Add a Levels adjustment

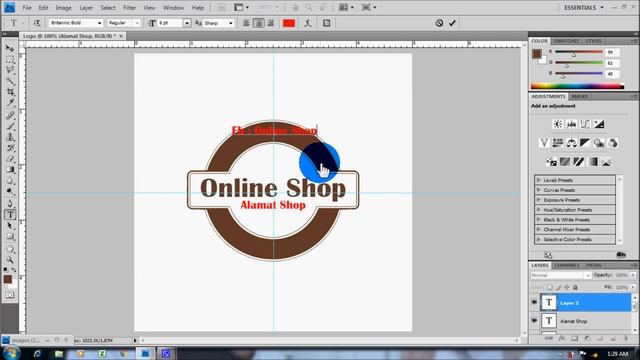[x=571, y=124]
